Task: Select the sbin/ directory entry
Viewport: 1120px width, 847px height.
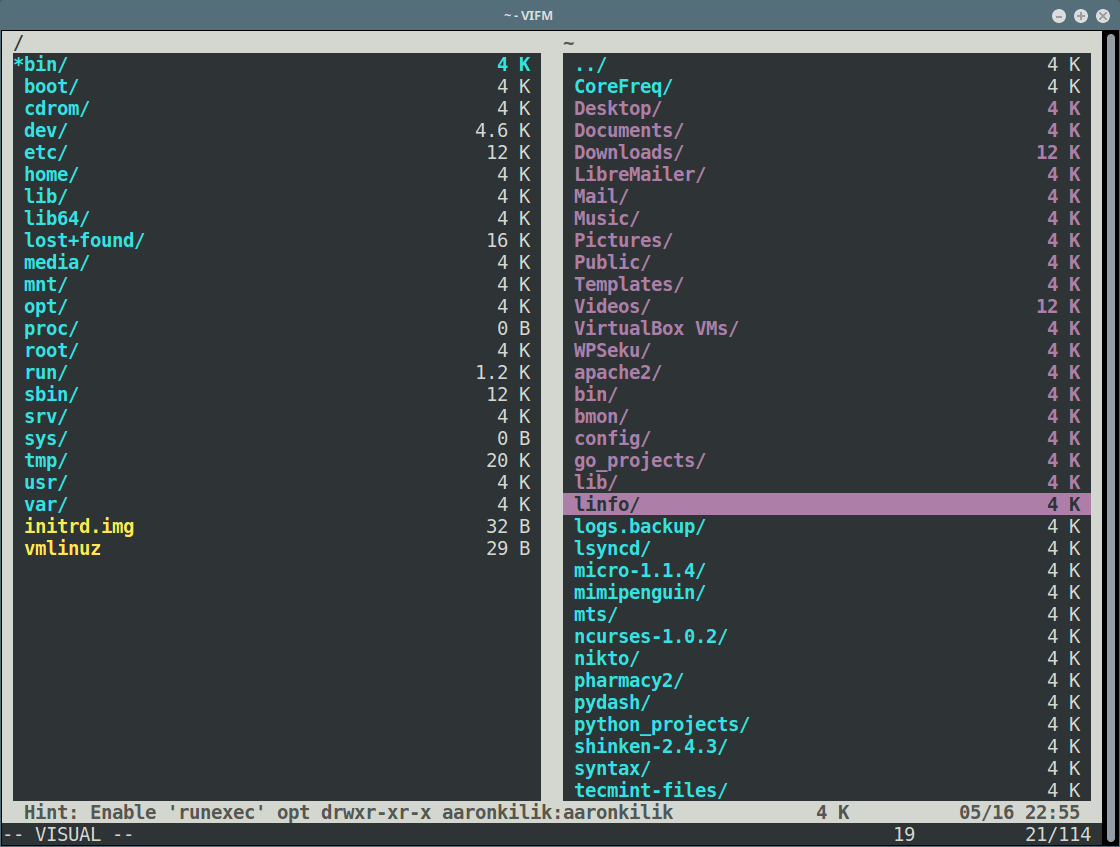Action: pos(276,395)
